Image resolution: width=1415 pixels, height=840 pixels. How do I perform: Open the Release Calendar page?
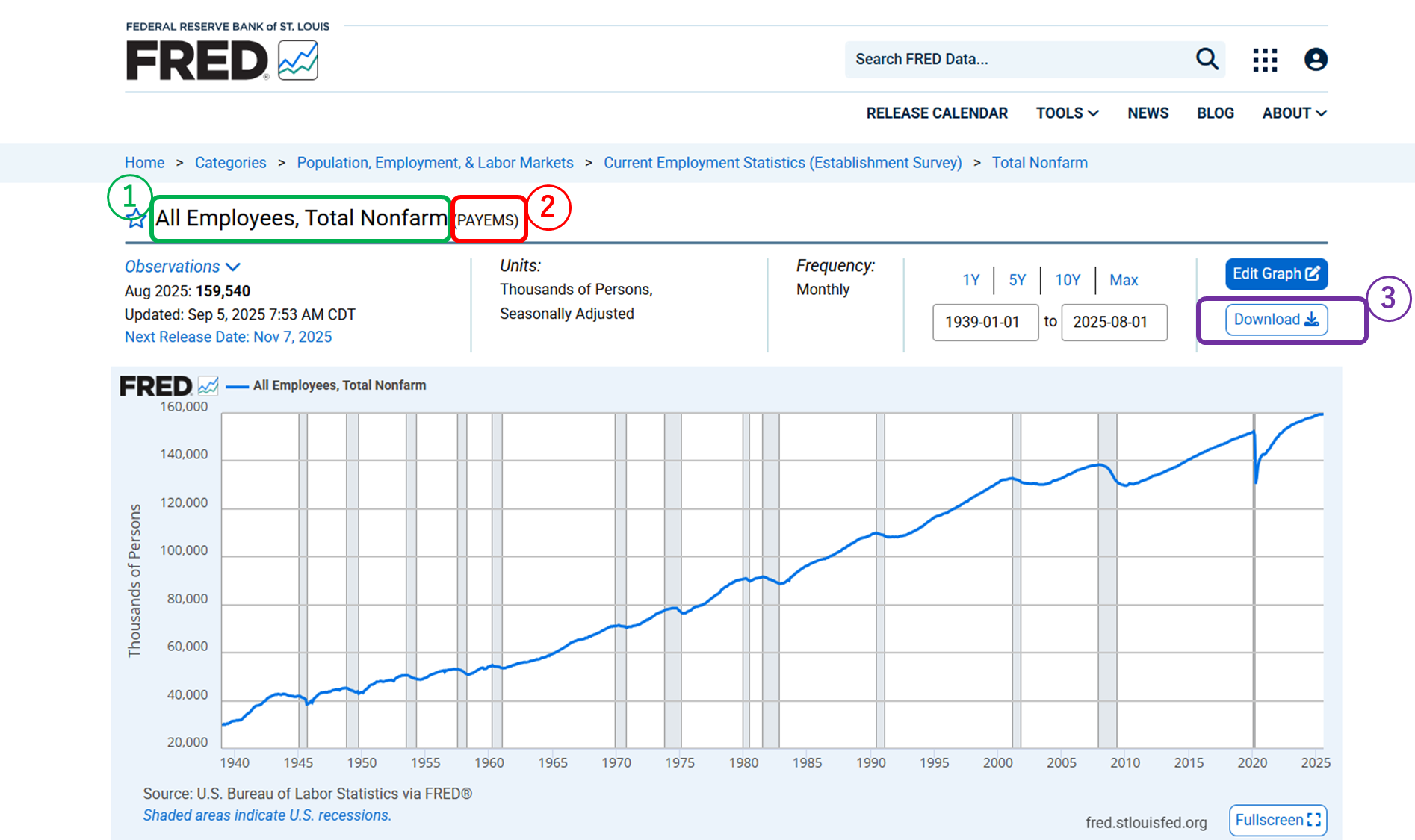tap(937, 113)
